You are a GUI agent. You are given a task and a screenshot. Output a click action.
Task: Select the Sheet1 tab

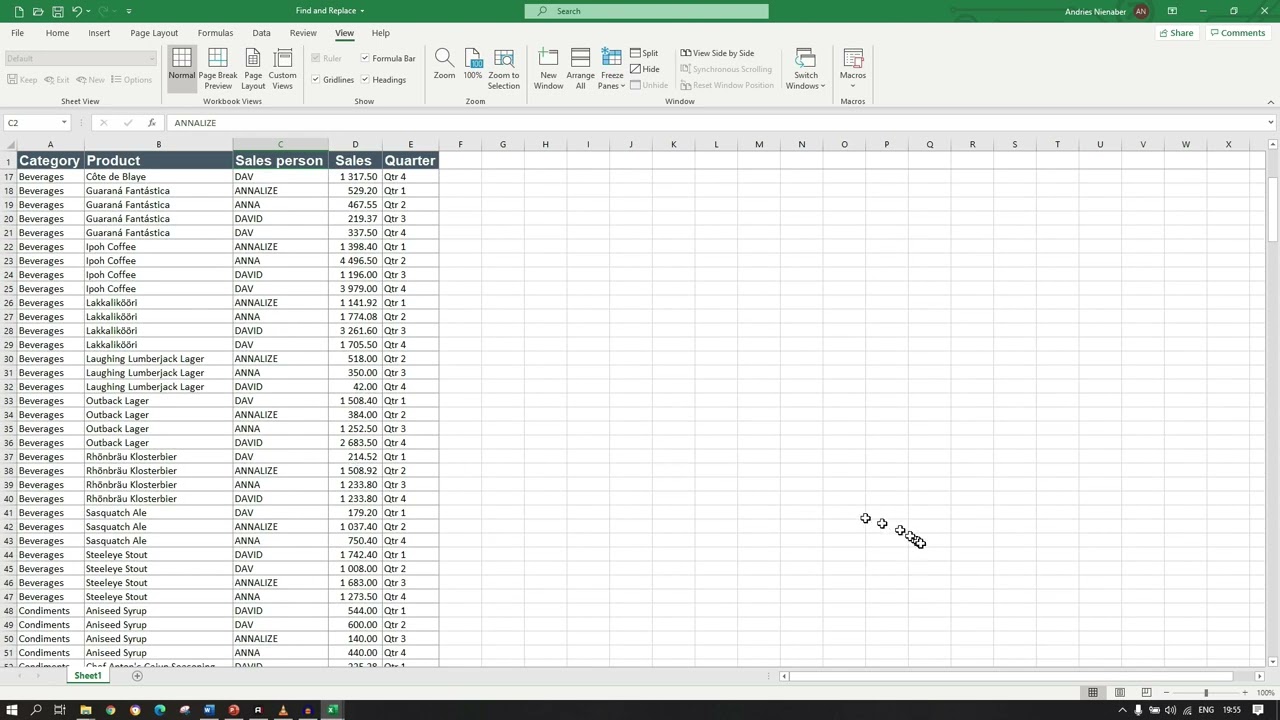pos(88,676)
